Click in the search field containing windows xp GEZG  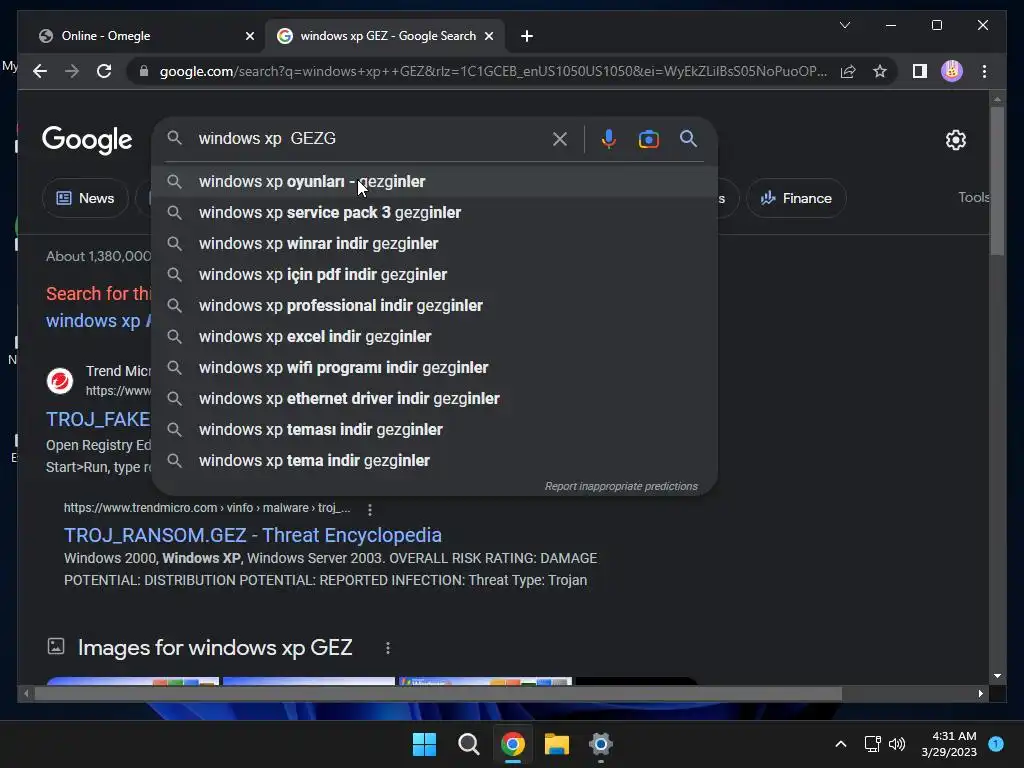point(372,138)
